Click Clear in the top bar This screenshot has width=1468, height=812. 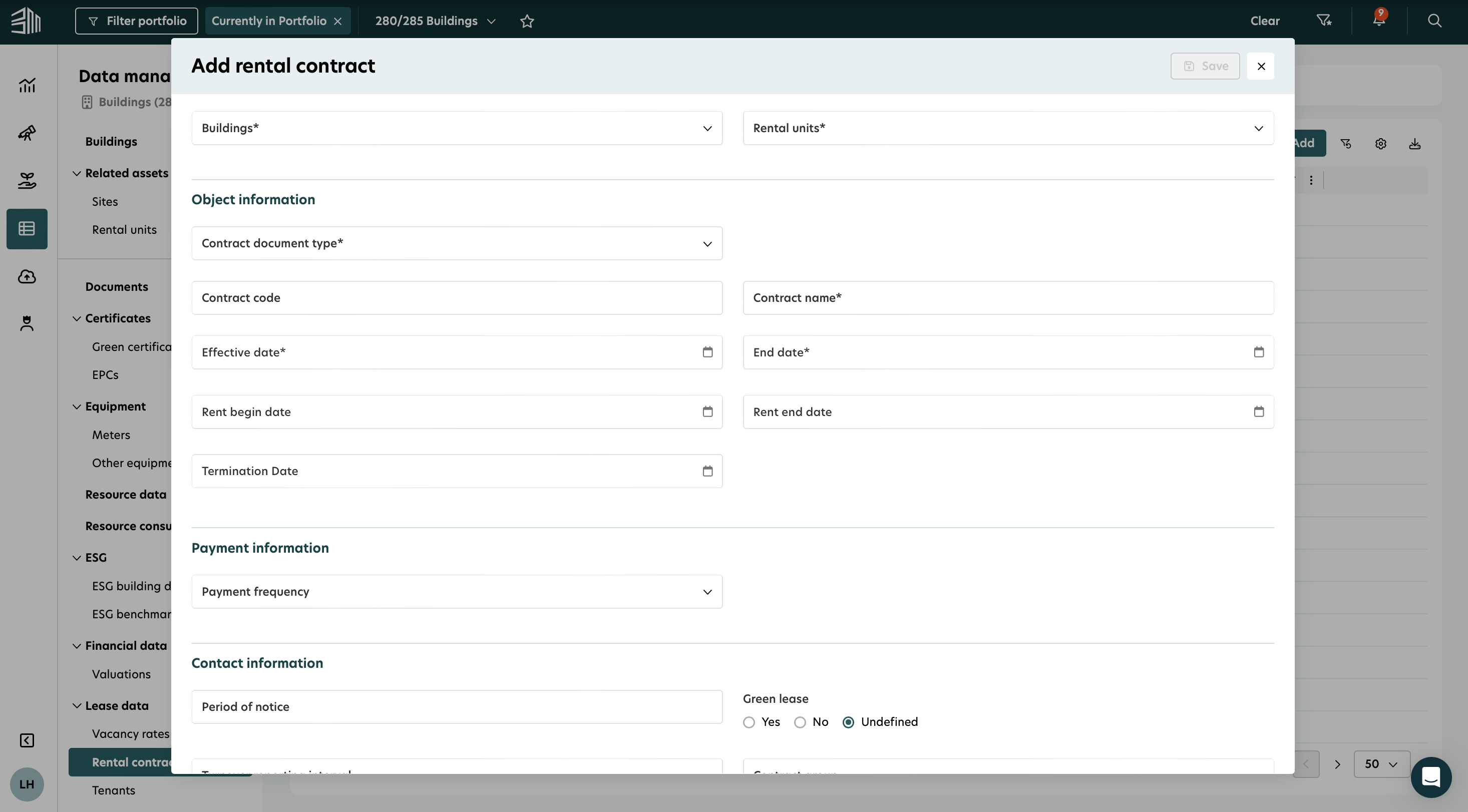pyautogui.click(x=1264, y=21)
